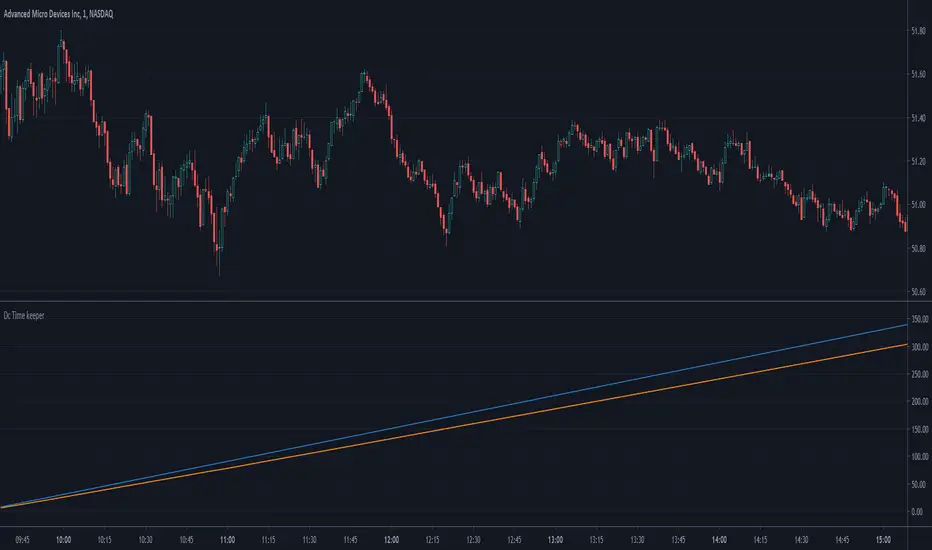The image size is (932, 550).
Task: Click the pane separator between chart and indicator
Action: [454, 301]
